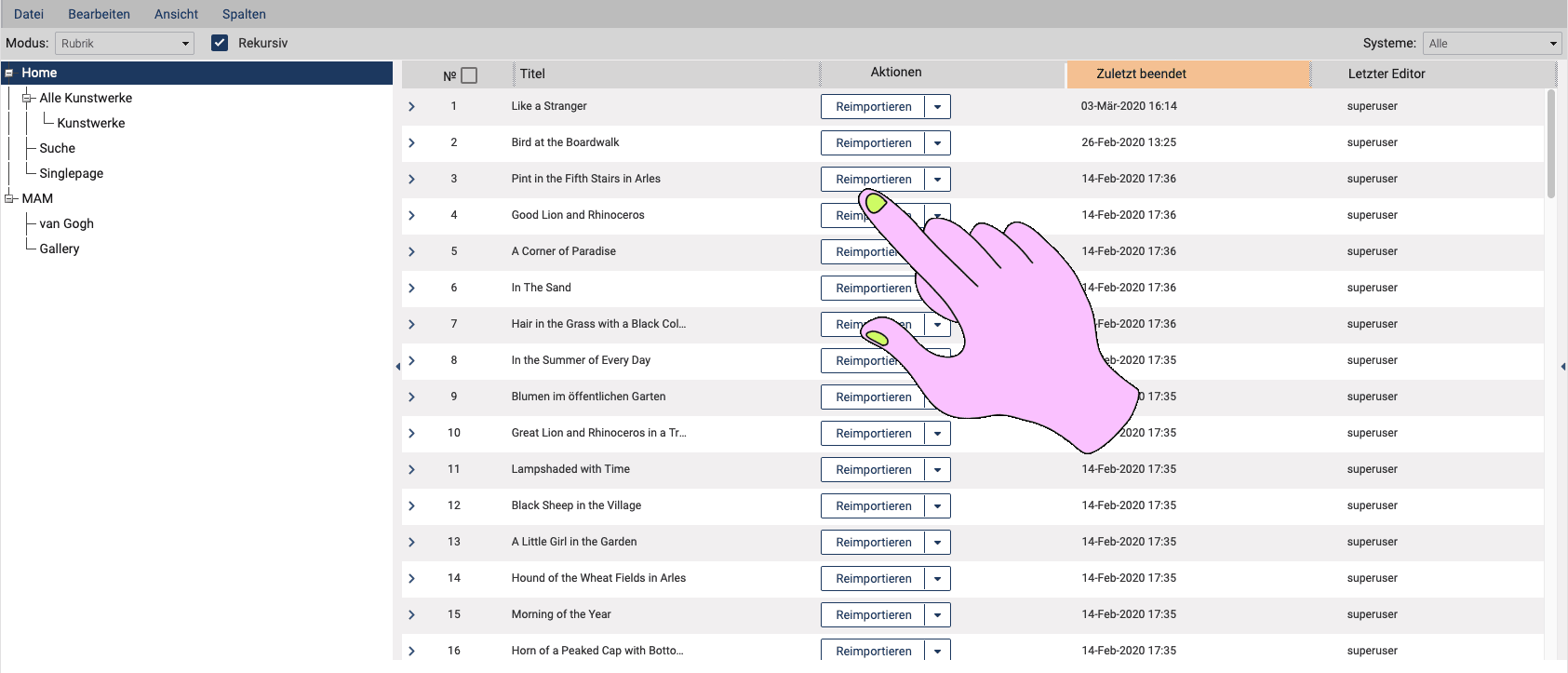Expand row 15 Morning of the Year chevron

(x=411, y=614)
